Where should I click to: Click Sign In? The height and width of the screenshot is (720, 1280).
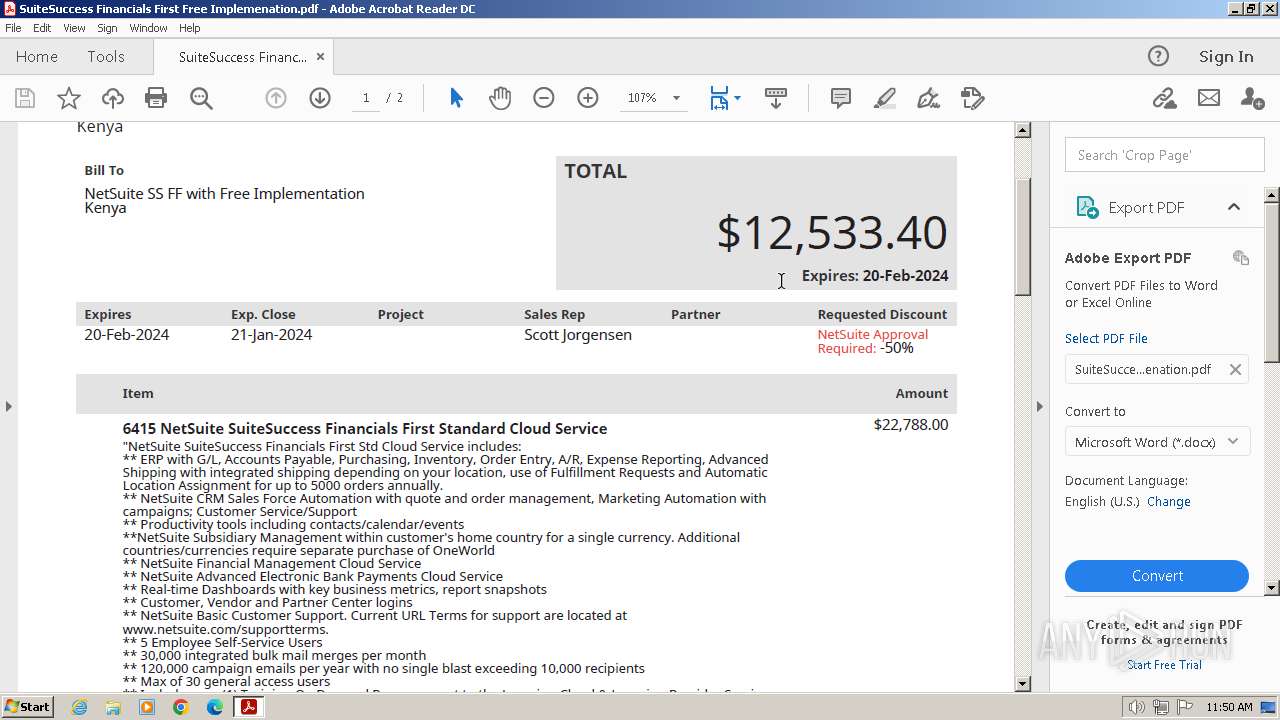1226,56
